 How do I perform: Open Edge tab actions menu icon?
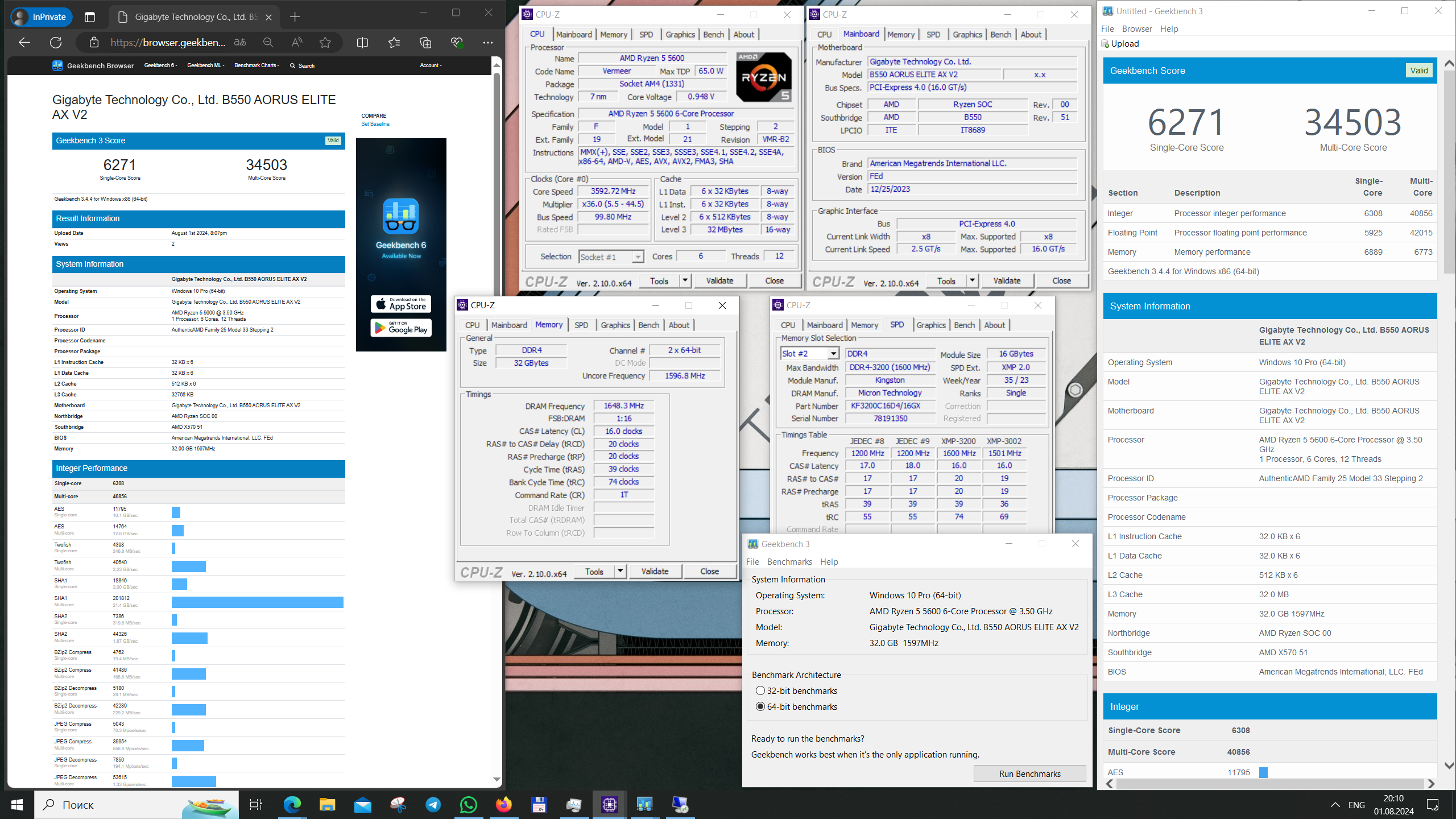point(90,17)
